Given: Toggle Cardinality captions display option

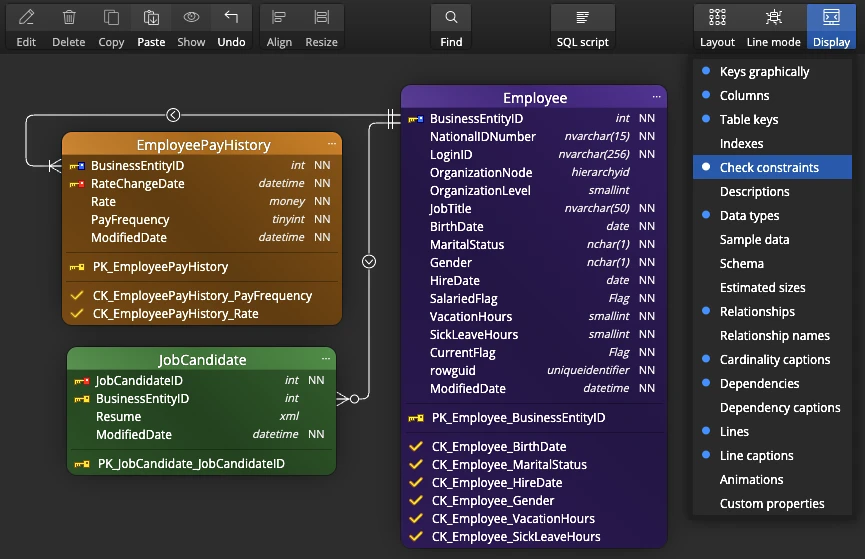Looking at the screenshot, I should pos(772,359).
